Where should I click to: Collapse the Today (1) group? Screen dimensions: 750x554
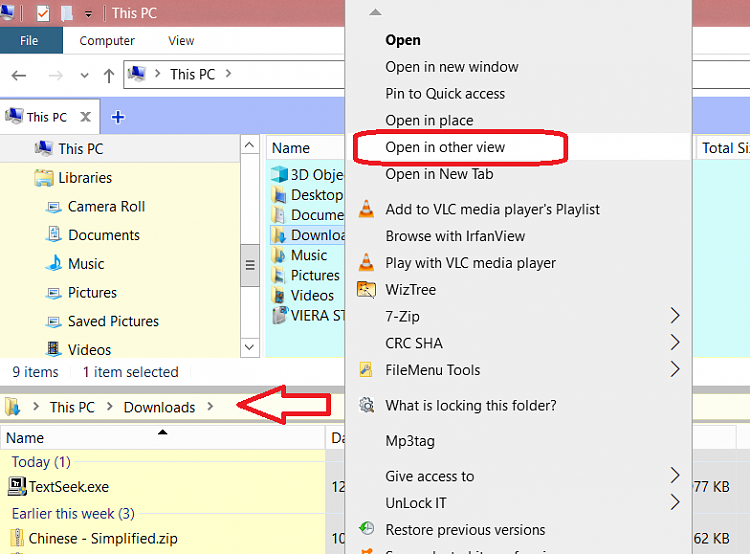click(x=41, y=462)
